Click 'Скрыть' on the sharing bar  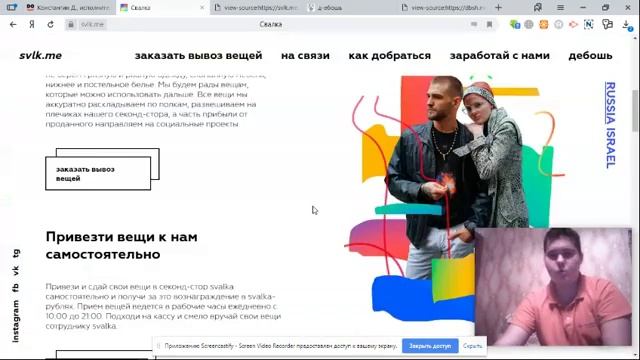click(x=473, y=346)
